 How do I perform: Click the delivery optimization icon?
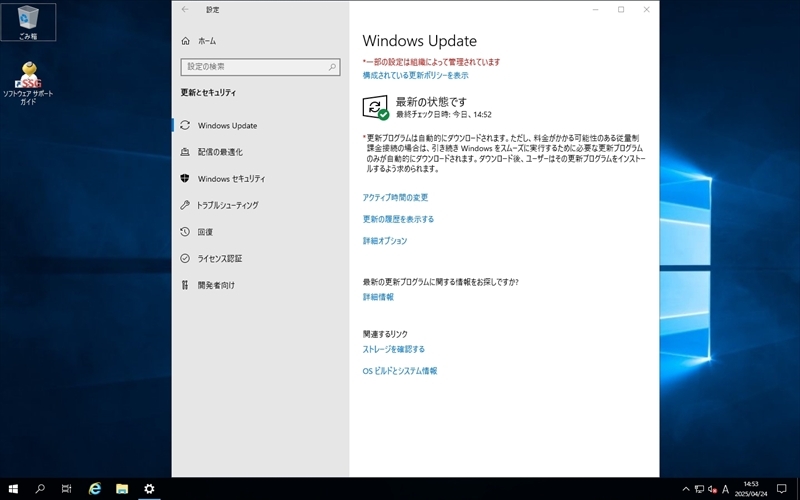point(185,152)
